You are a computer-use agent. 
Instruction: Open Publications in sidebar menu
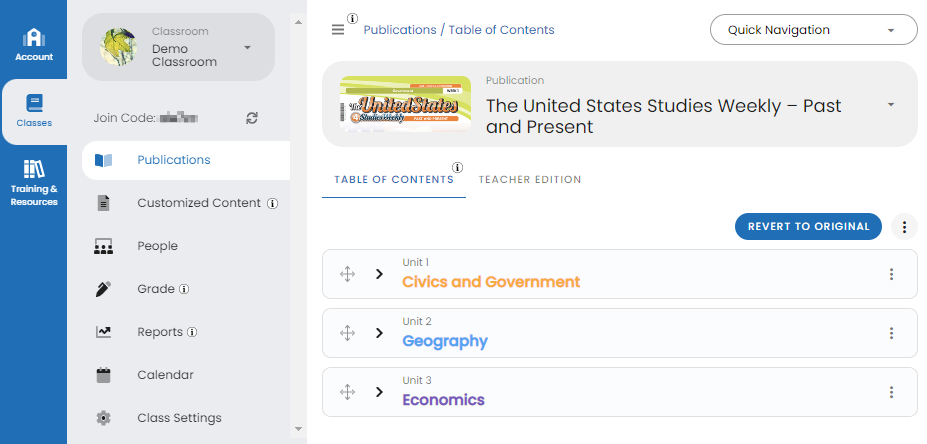click(186, 160)
